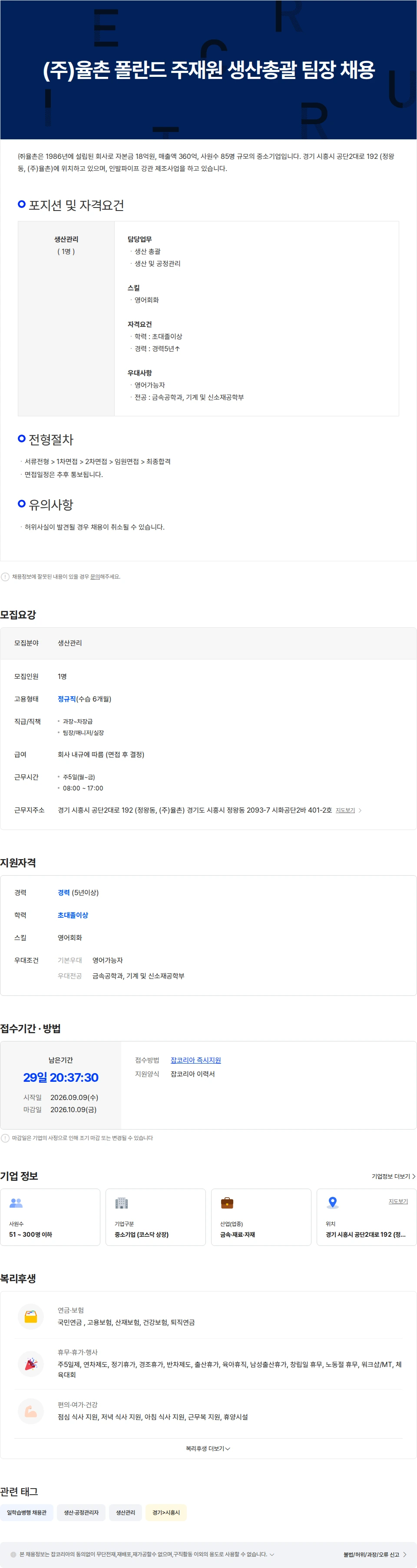Click the 휴무·휴가·행사 party icon
The width and height of the screenshot is (417, 1568).
pos(30,1364)
